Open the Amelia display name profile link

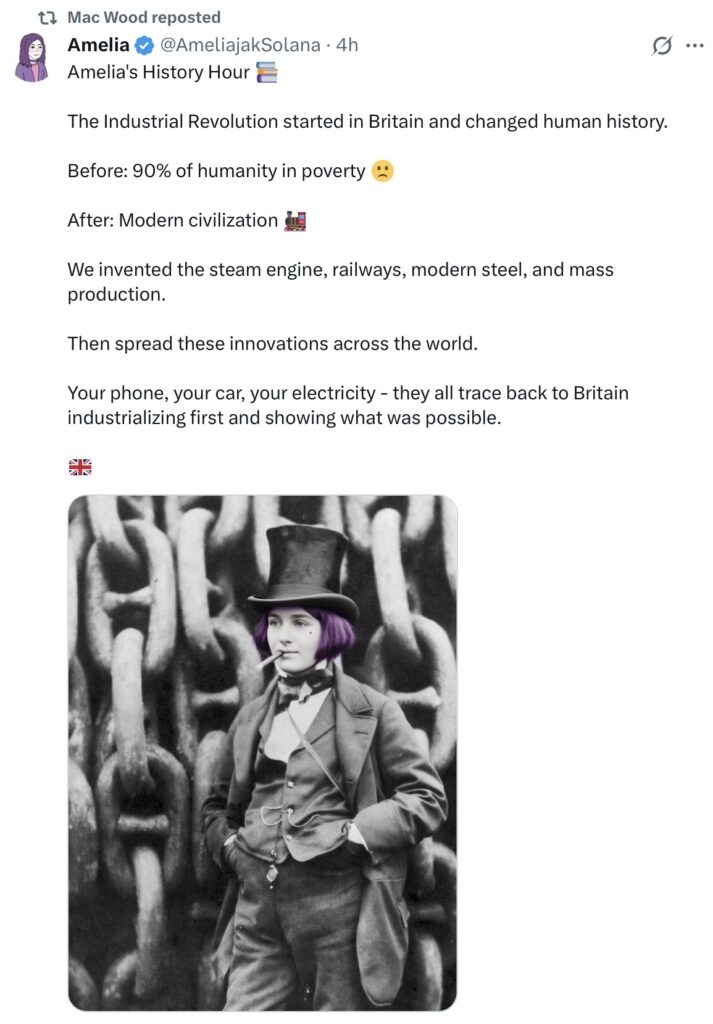pos(99,45)
